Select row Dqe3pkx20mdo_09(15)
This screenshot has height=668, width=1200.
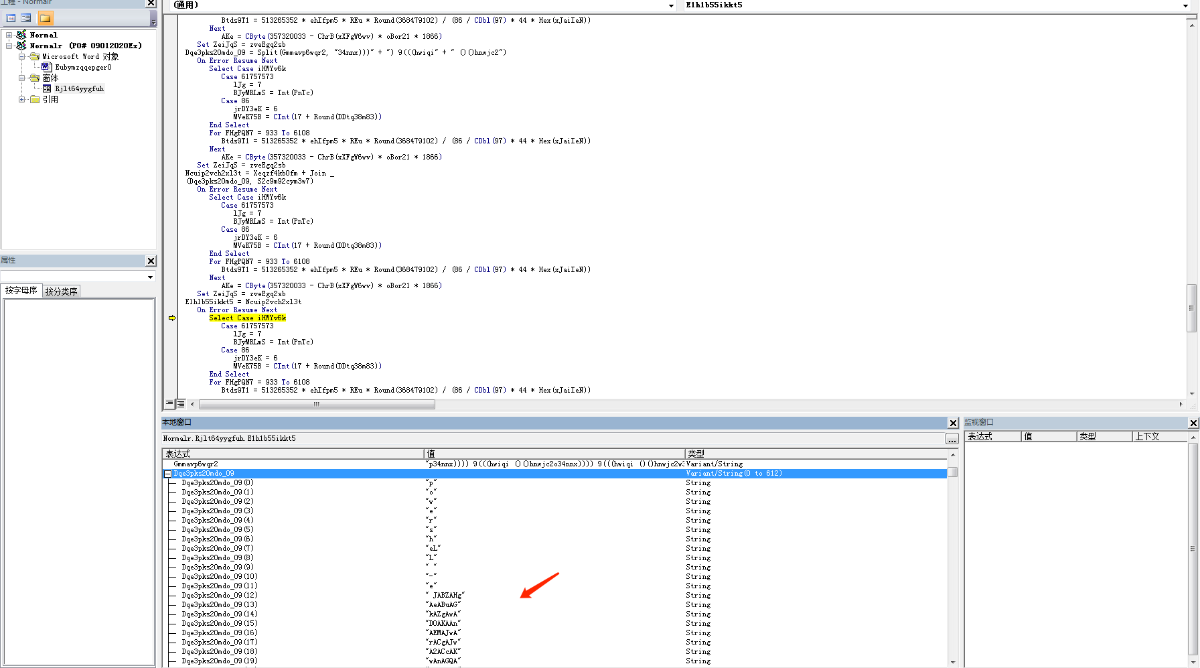(x=555, y=623)
